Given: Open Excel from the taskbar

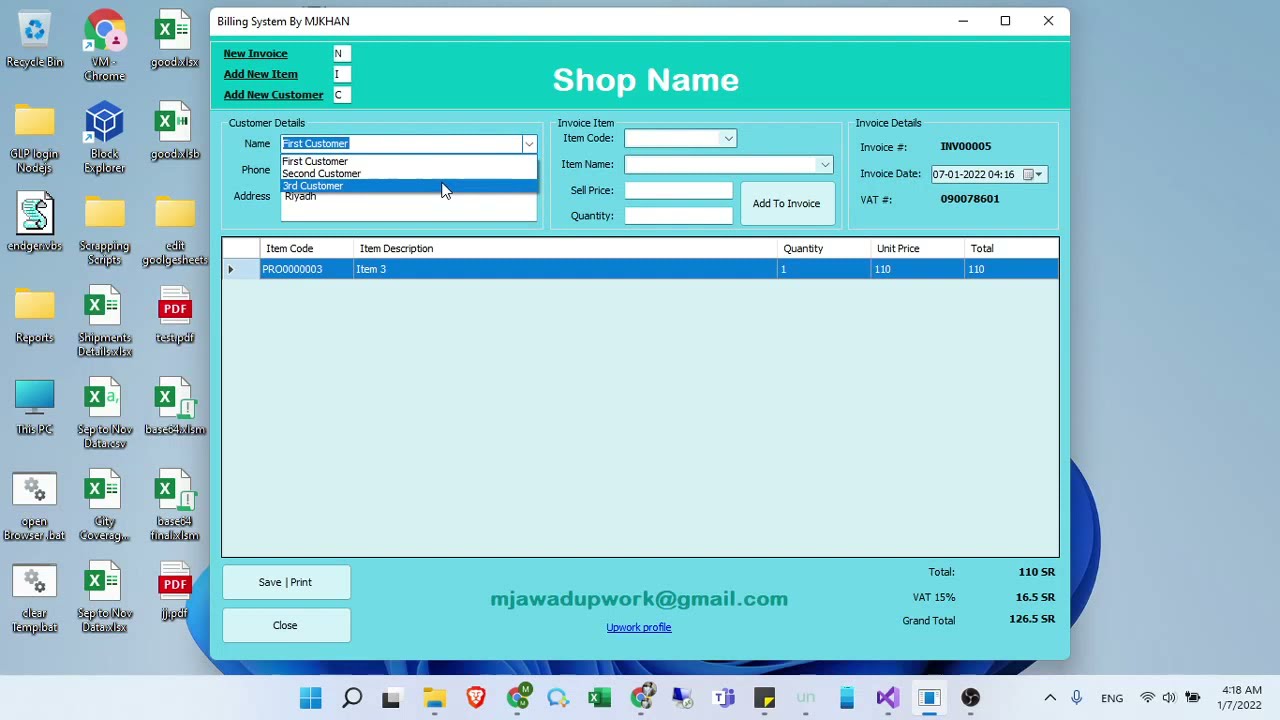Looking at the screenshot, I should click(600, 698).
